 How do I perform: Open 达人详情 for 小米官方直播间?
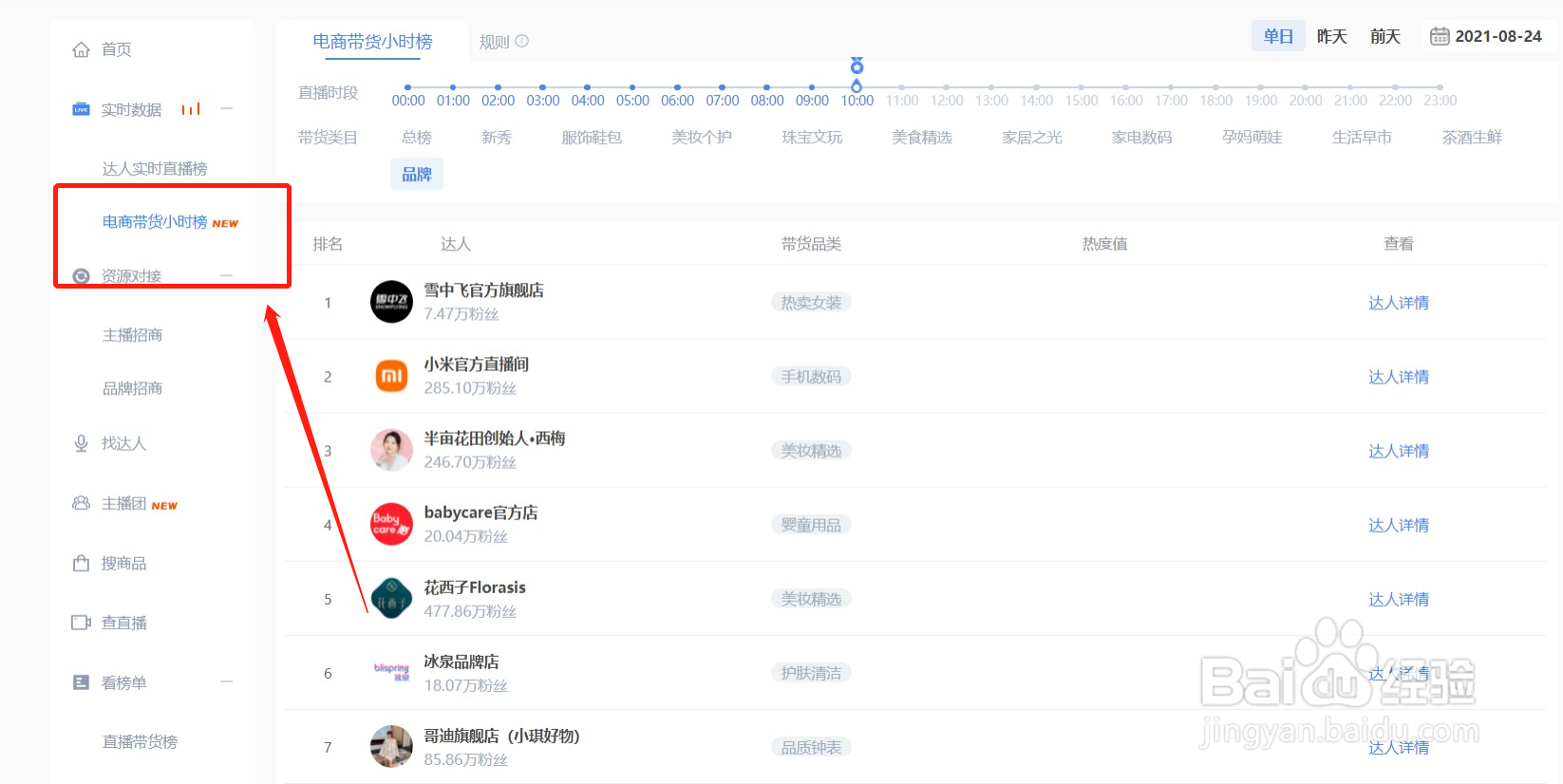(1398, 377)
